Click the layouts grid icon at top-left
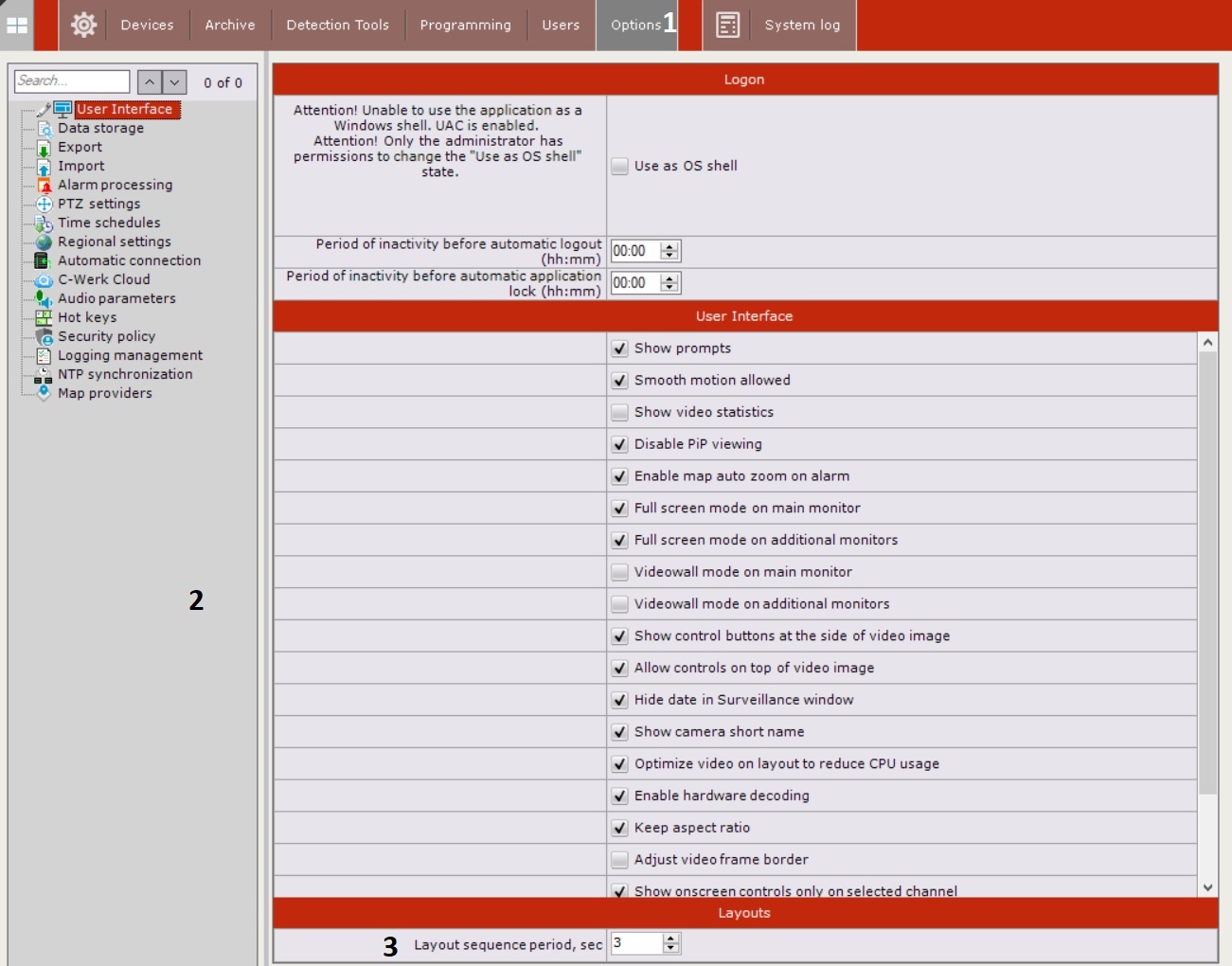The width and height of the screenshot is (1232, 966). tap(17, 26)
